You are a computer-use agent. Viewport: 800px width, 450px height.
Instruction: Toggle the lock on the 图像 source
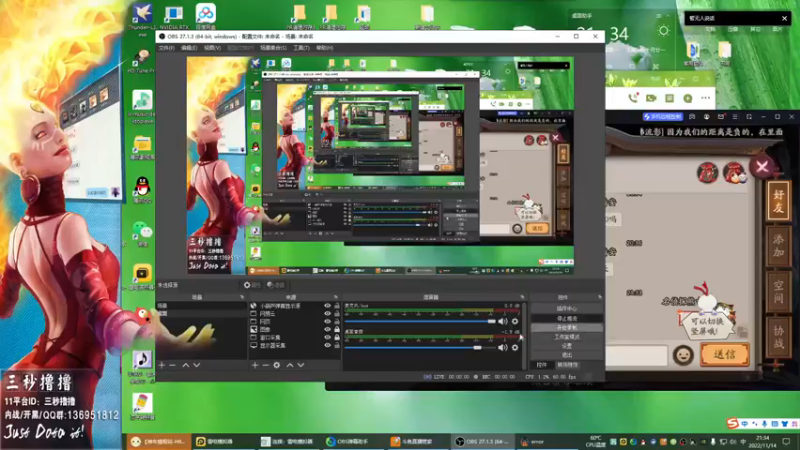point(337,330)
